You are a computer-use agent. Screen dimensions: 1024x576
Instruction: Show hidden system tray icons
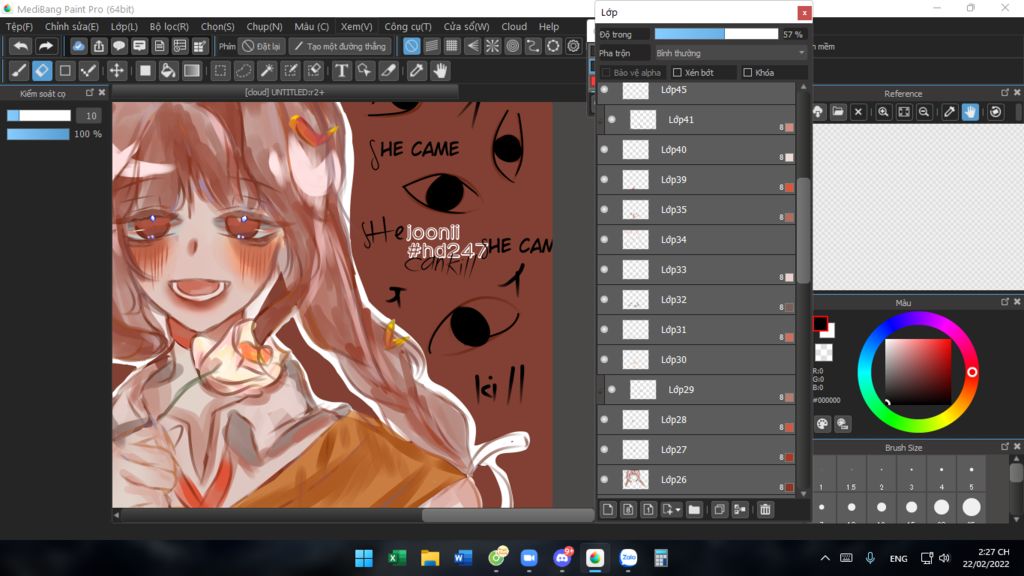825,558
